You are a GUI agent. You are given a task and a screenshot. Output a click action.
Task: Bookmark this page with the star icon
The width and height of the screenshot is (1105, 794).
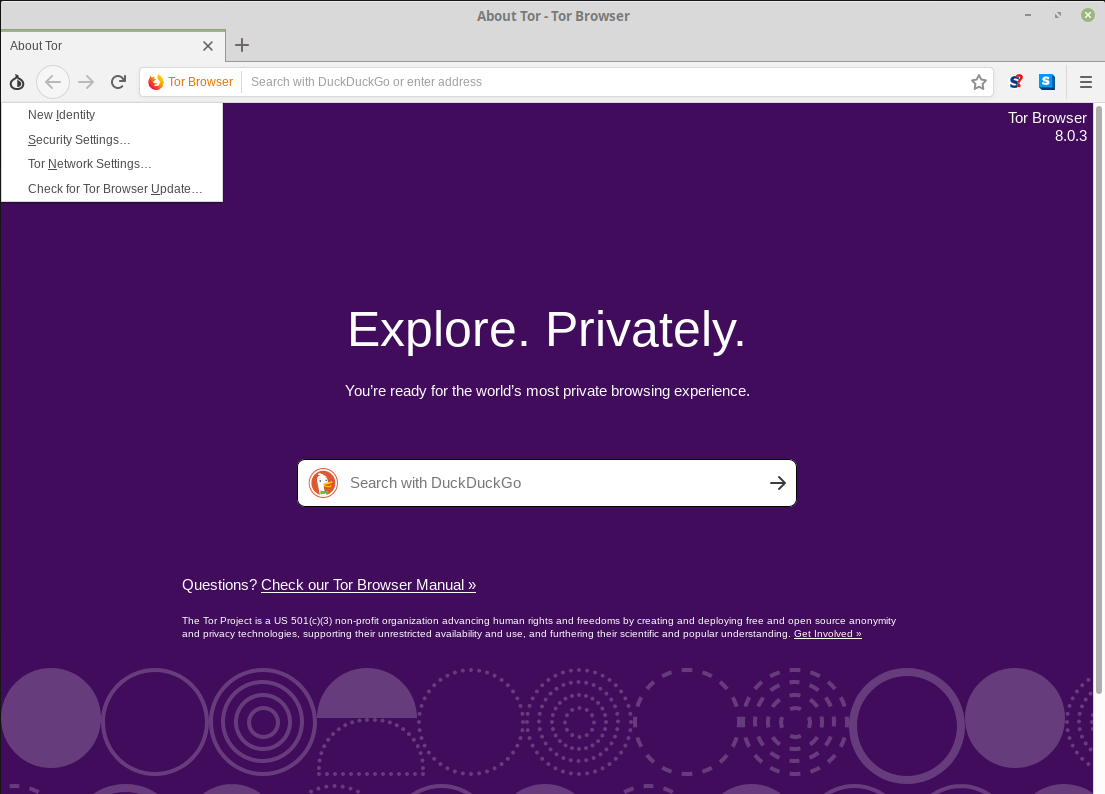tap(978, 82)
